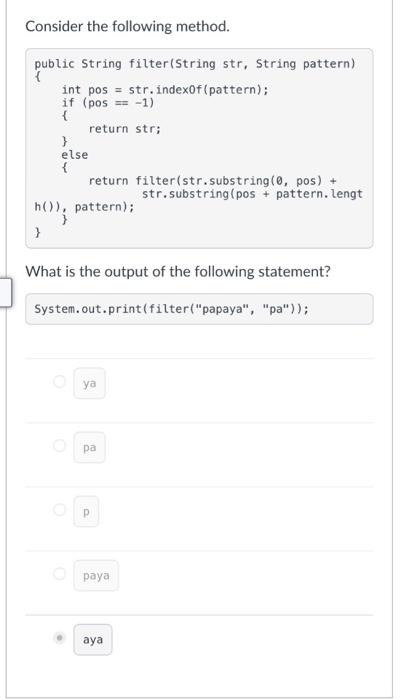
Task: Select the radio button for answer "ya"
Action: pos(59,382)
